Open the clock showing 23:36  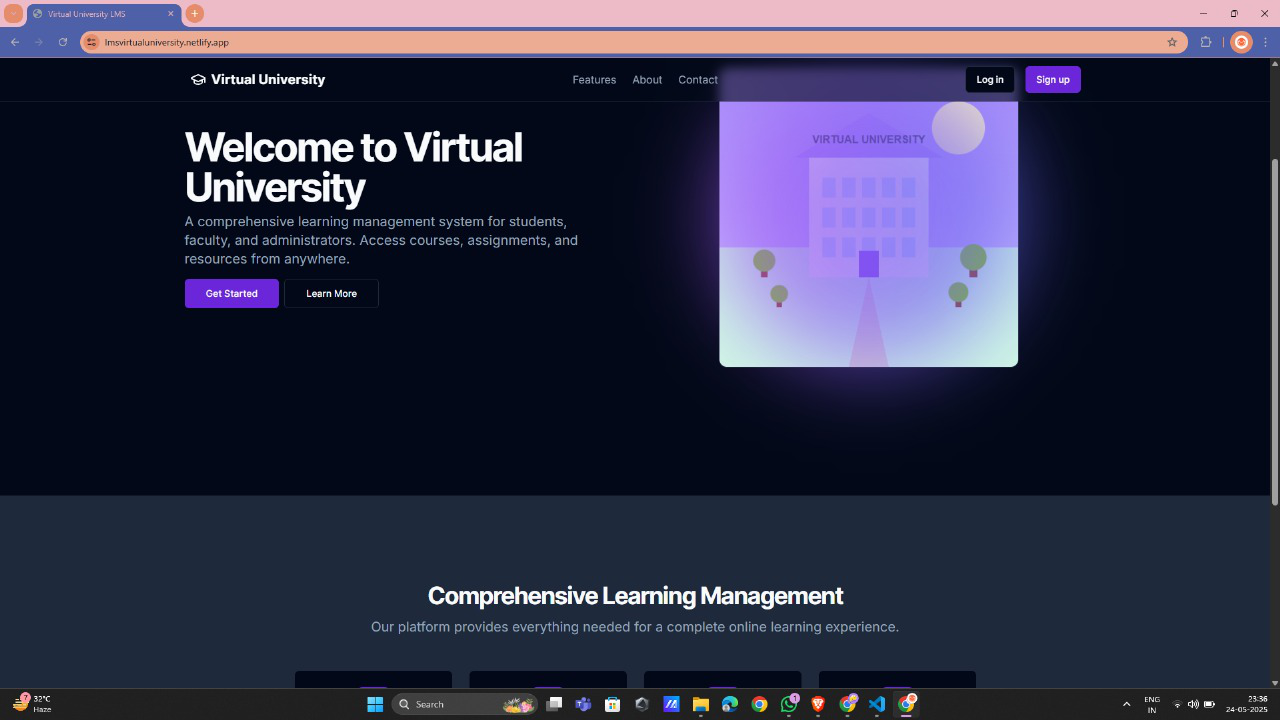click(x=1247, y=704)
